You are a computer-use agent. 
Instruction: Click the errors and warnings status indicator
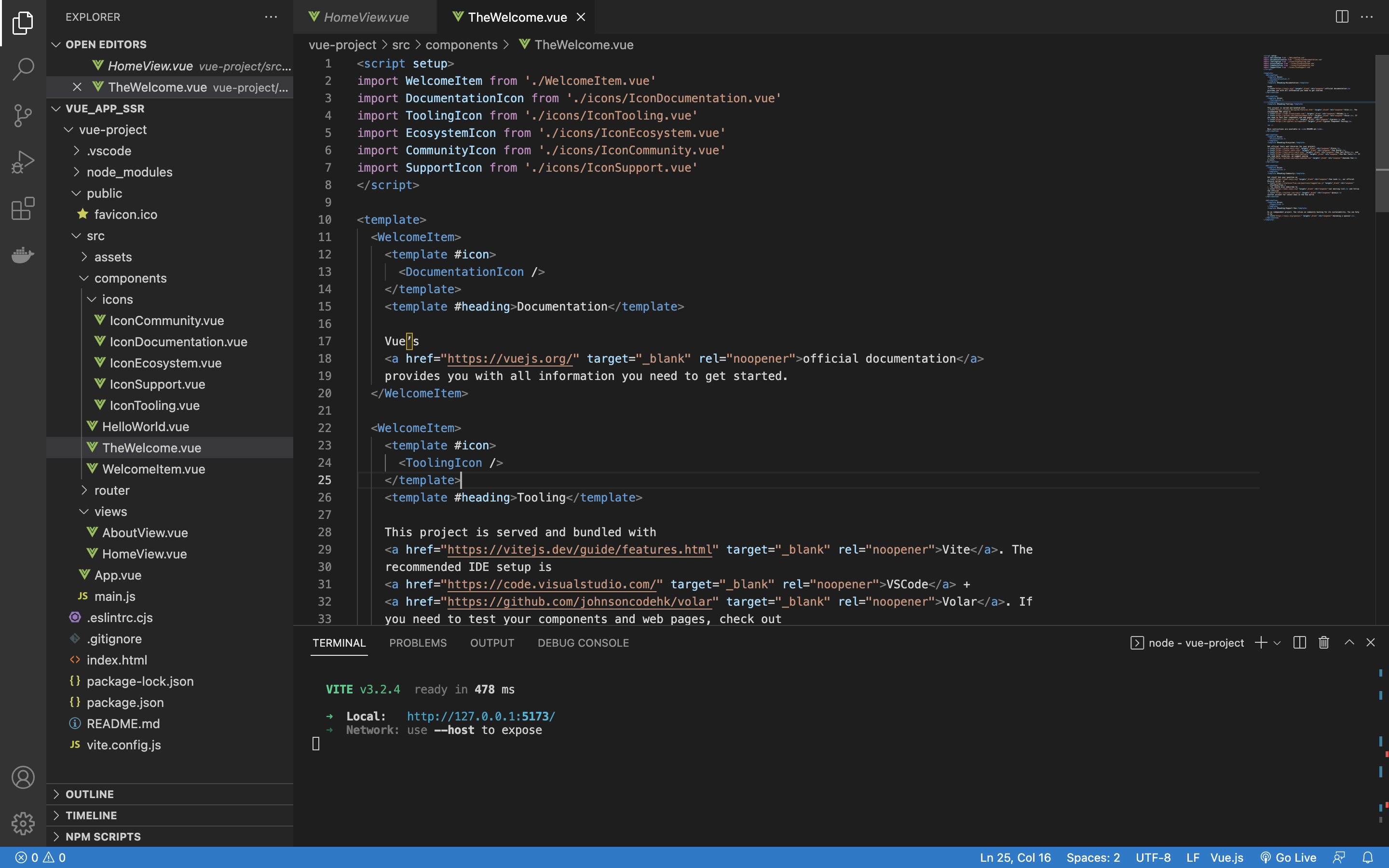tap(40, 857)
